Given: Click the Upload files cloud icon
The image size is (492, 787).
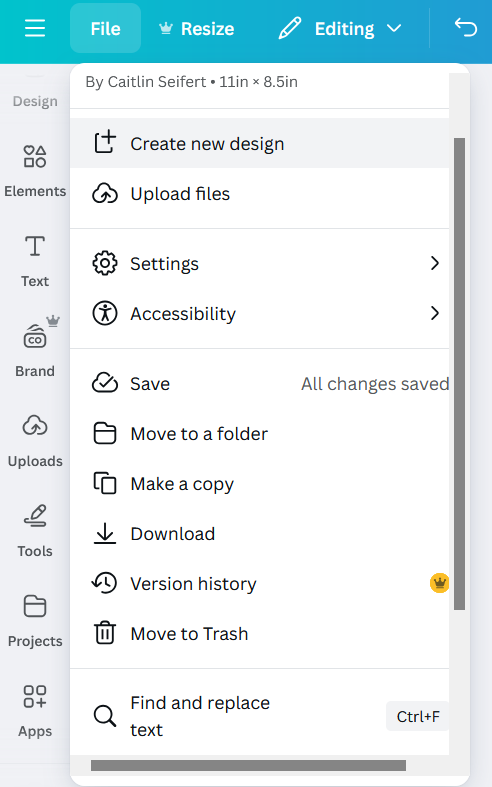Looking at the screenshot, I should click(105, 194).
